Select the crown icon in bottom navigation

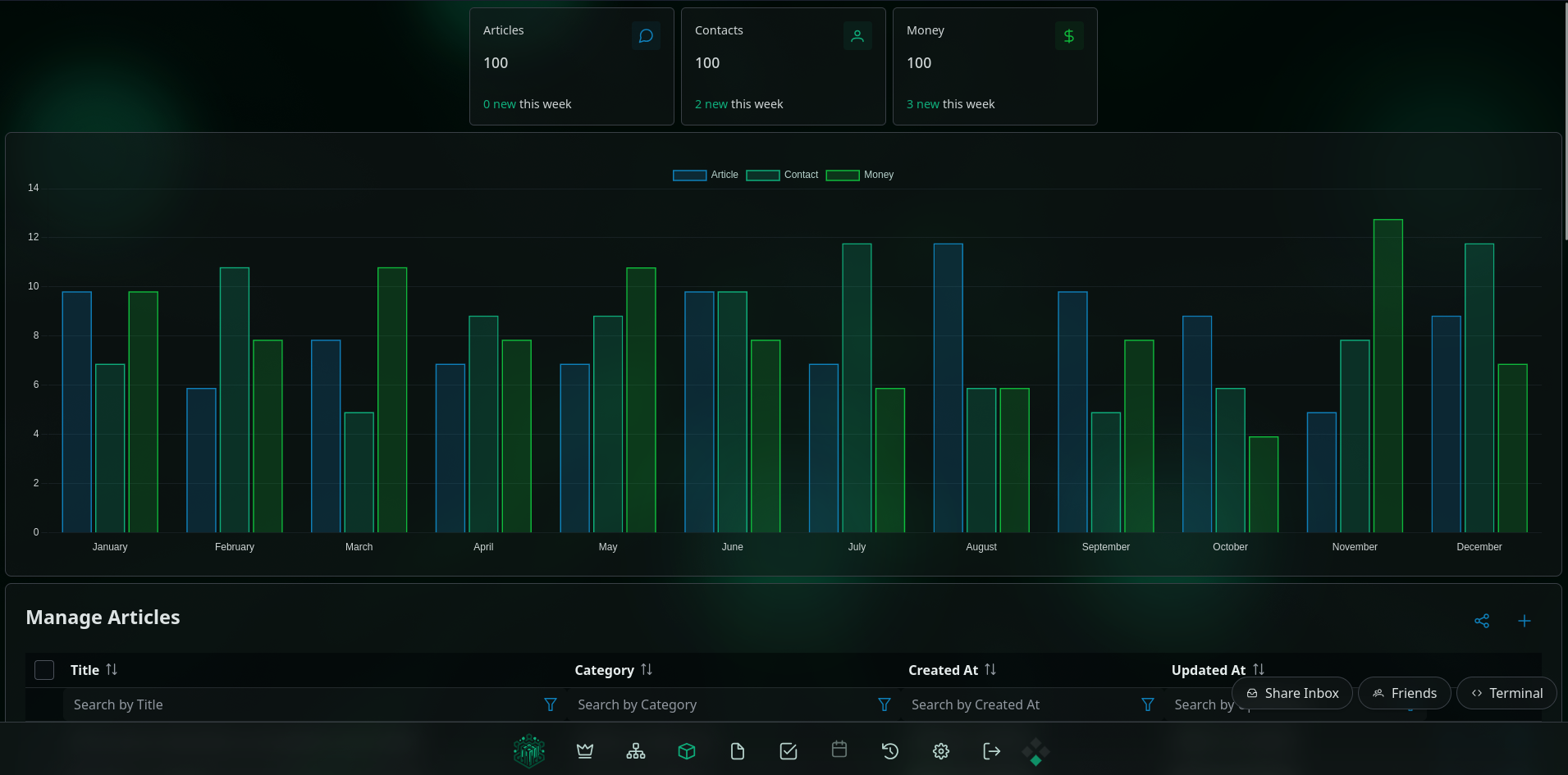pos(585,751)
